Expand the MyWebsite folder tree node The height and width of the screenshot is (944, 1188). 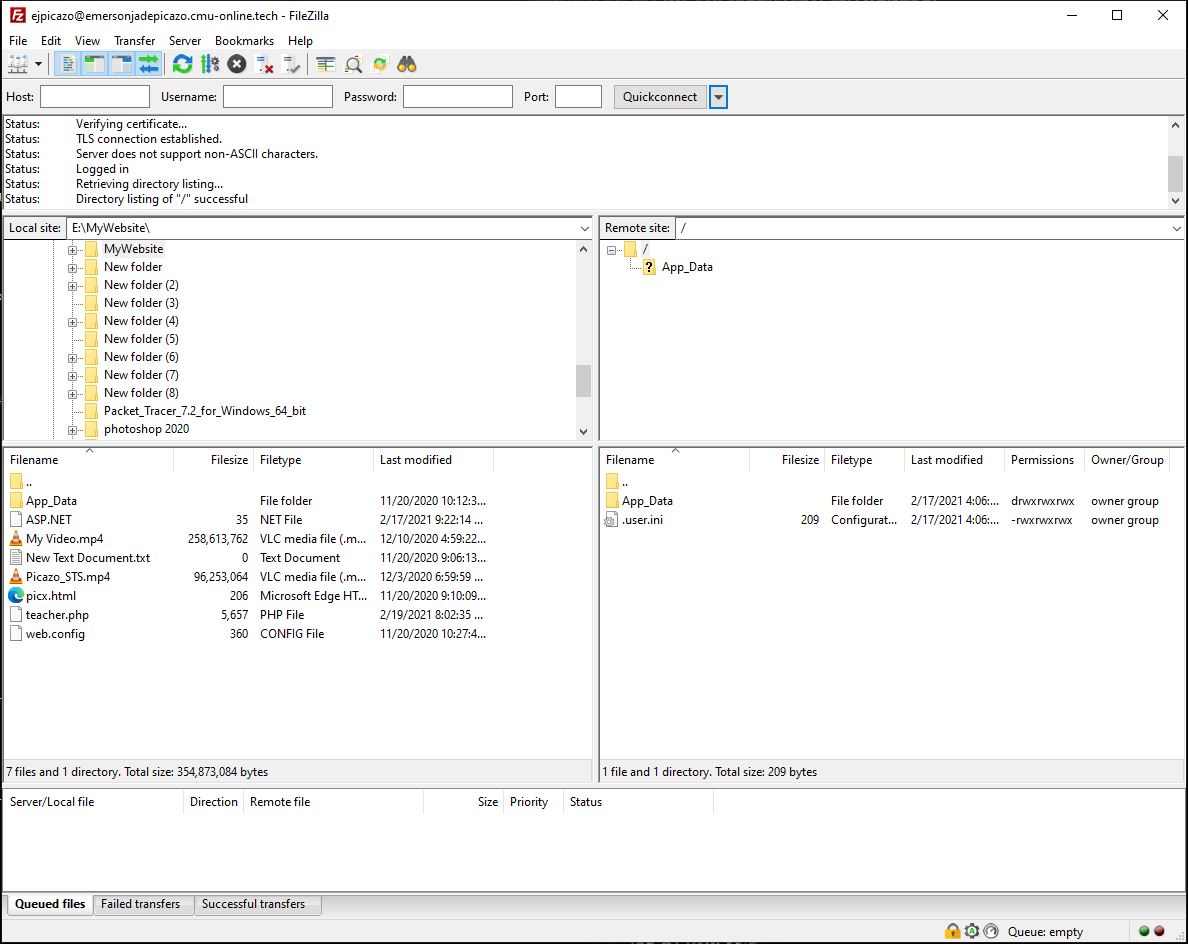point(73,249)
